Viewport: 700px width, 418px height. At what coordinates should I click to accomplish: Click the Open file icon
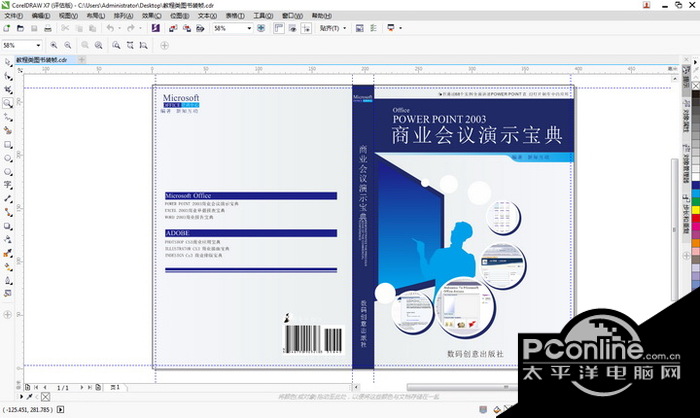[20, 28]
